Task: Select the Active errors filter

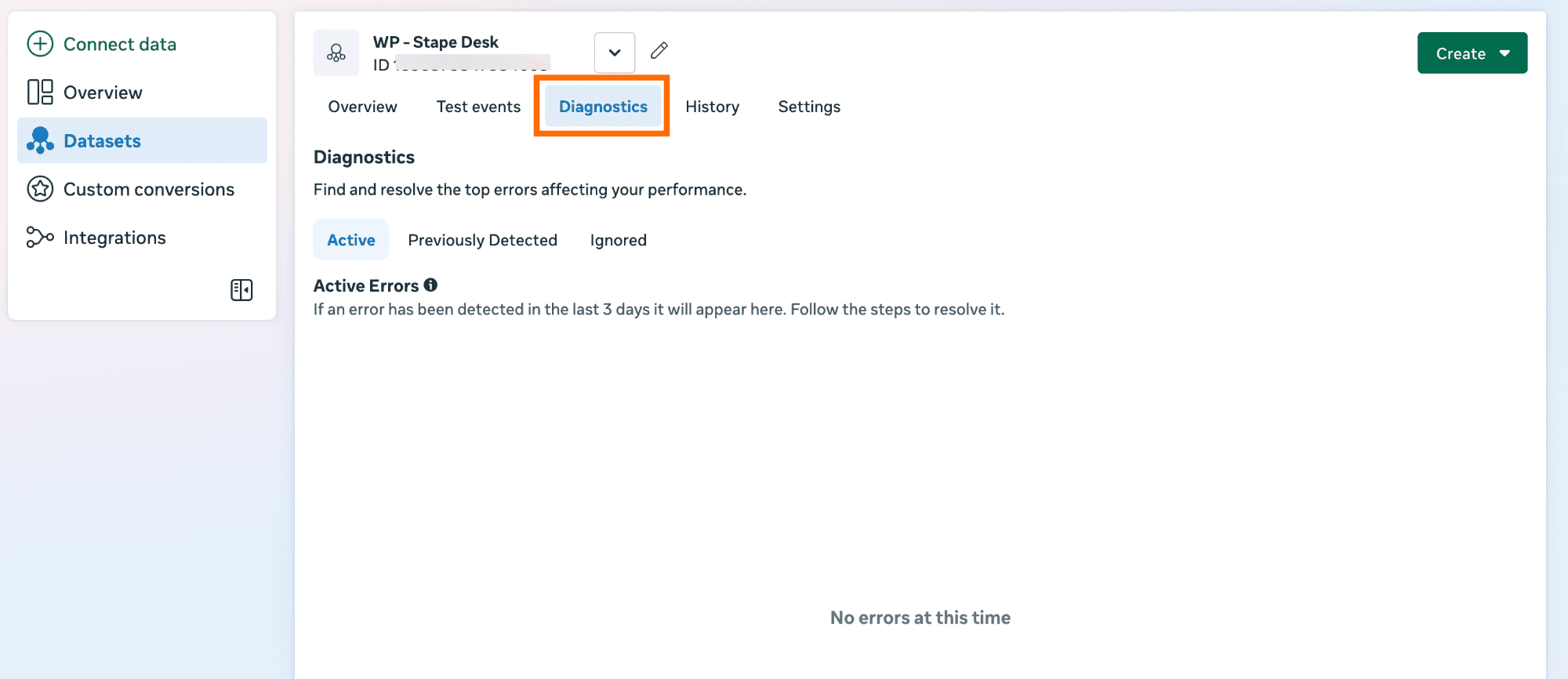Action: pos(350,240)
